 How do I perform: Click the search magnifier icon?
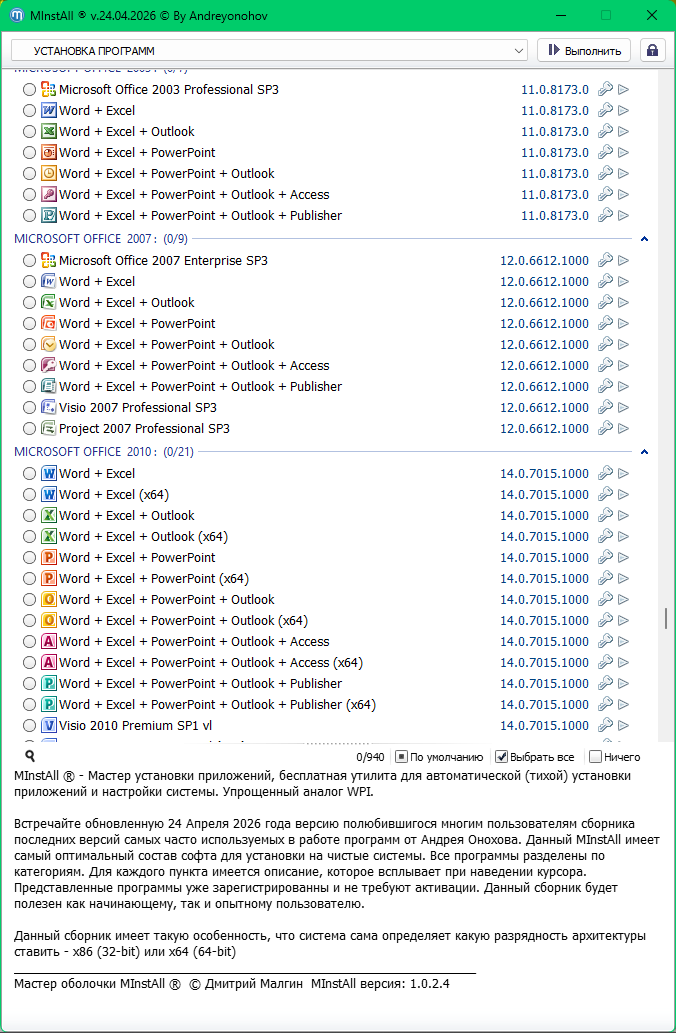(30, 757)
